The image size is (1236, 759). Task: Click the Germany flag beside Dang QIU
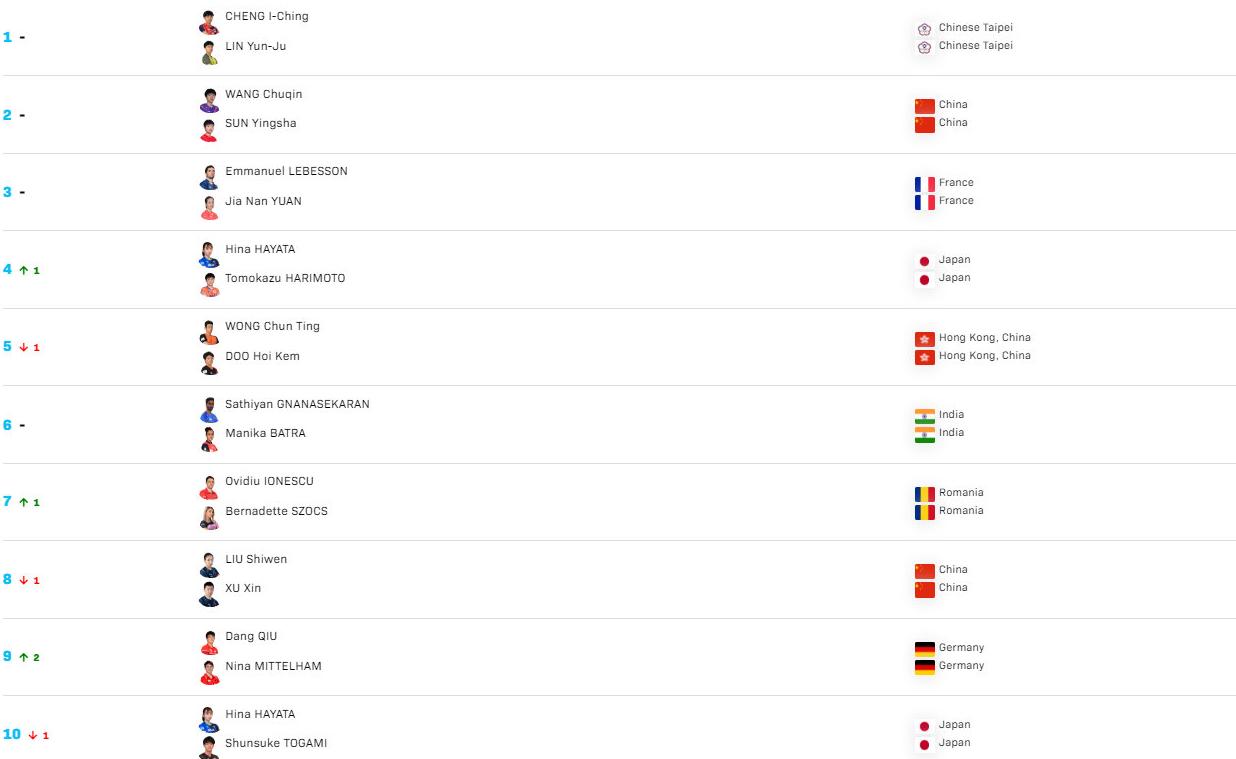click(x=924, y=648)
